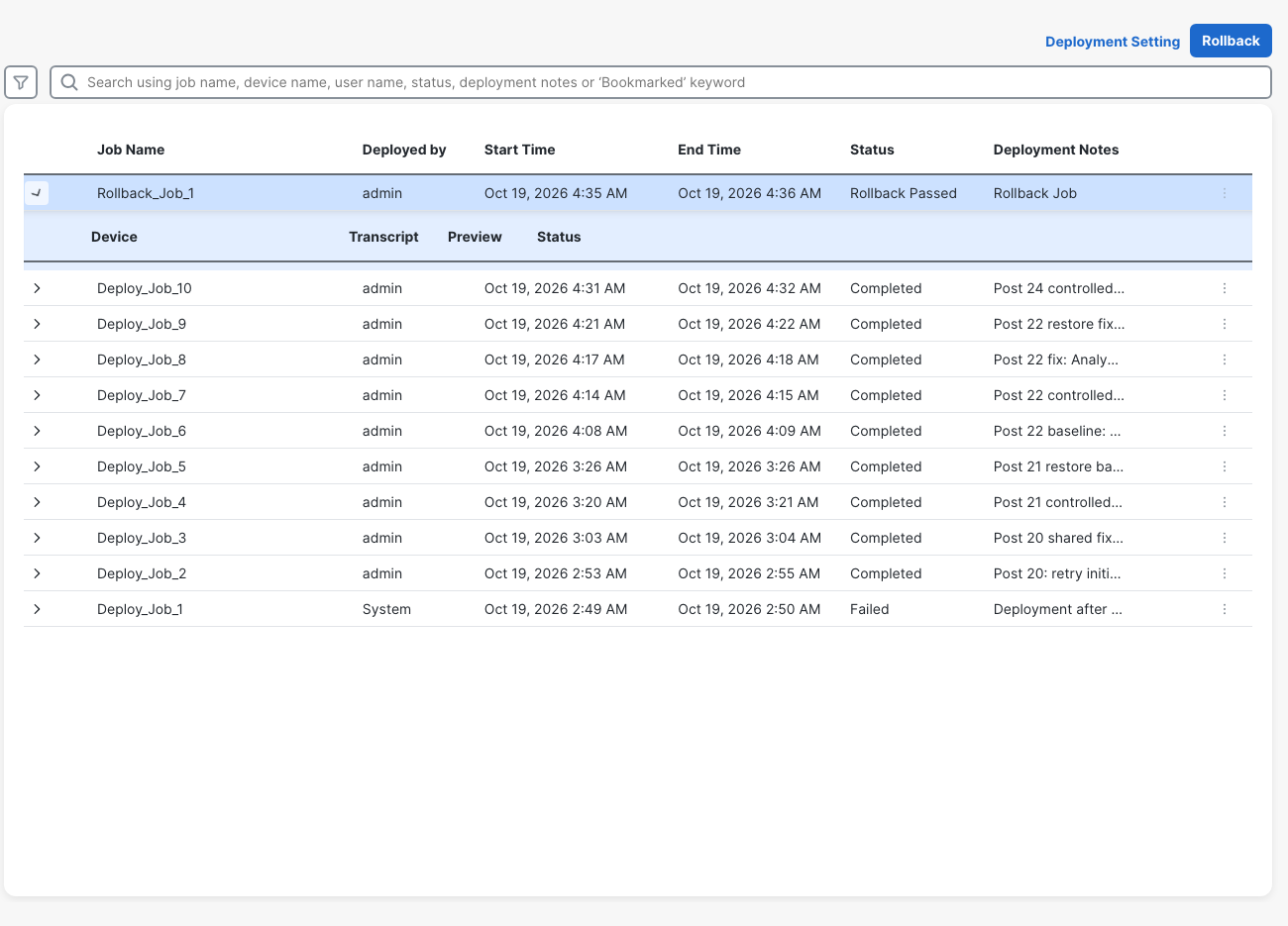Open the Deployment Setting link
The width and height of the screenshot is (1288, 926).
click(x=1113, y=42)
